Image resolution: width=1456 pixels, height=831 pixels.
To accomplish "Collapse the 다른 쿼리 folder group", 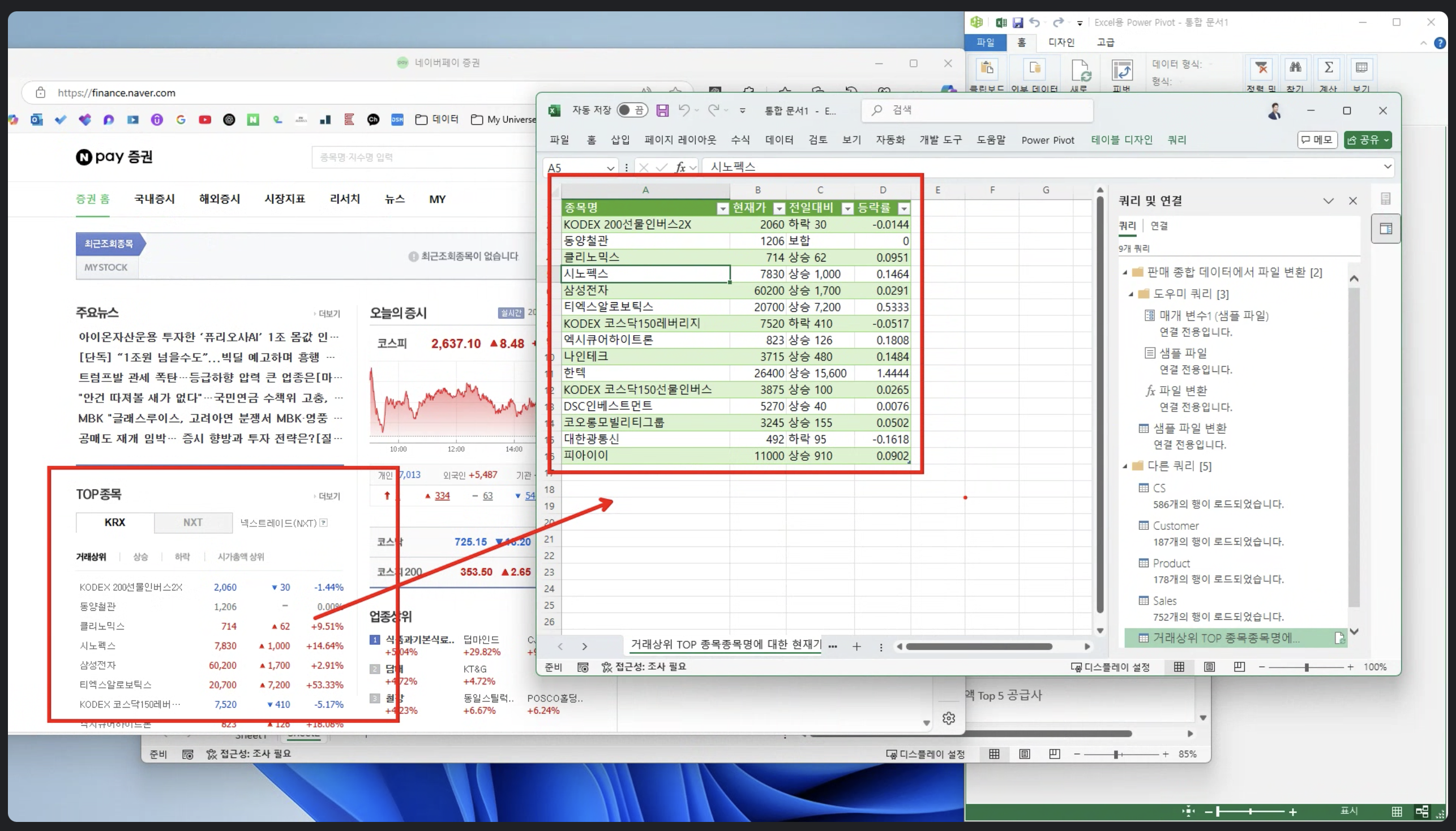I will click(1125, 466).
